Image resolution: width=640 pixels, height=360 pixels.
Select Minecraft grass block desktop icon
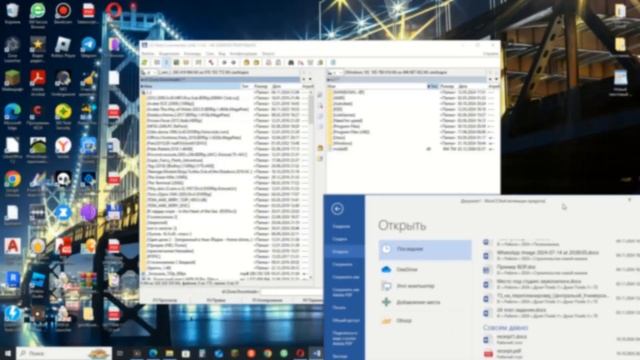(12, 81)
